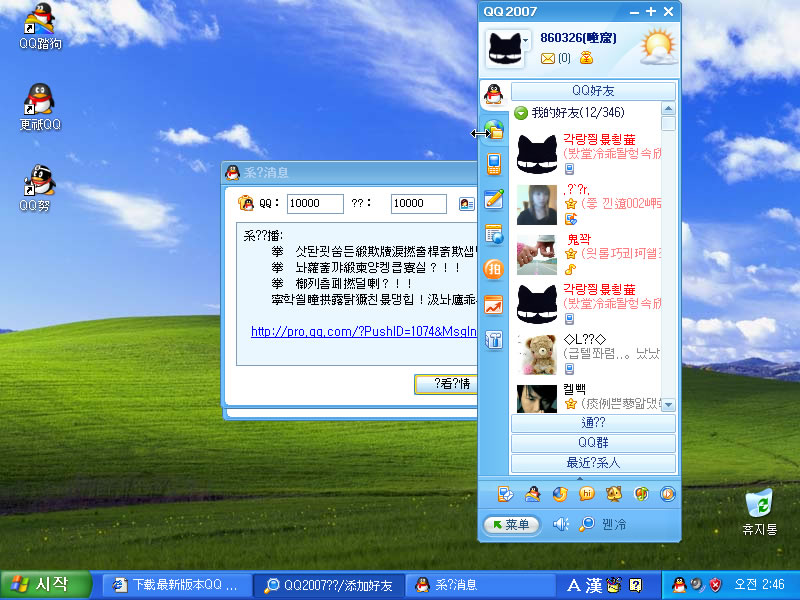Click the 860326 nickname text in QQ header

(x=578, y=38)
